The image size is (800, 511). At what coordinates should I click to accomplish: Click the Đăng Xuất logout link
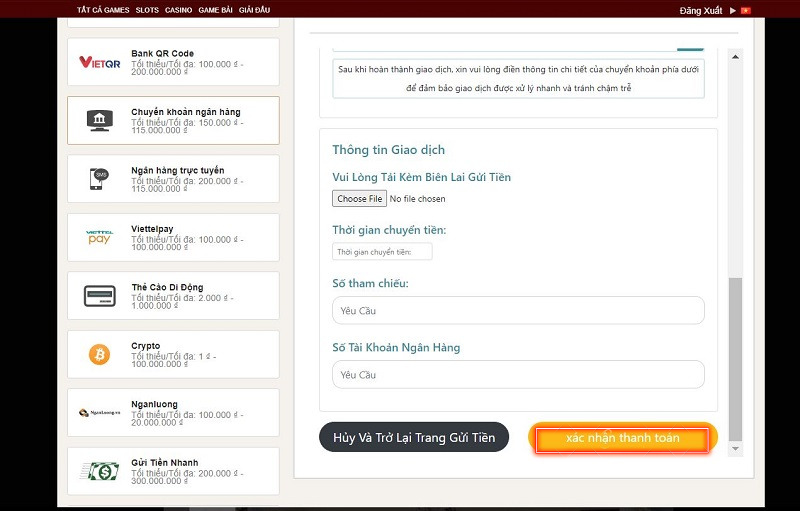700,9
